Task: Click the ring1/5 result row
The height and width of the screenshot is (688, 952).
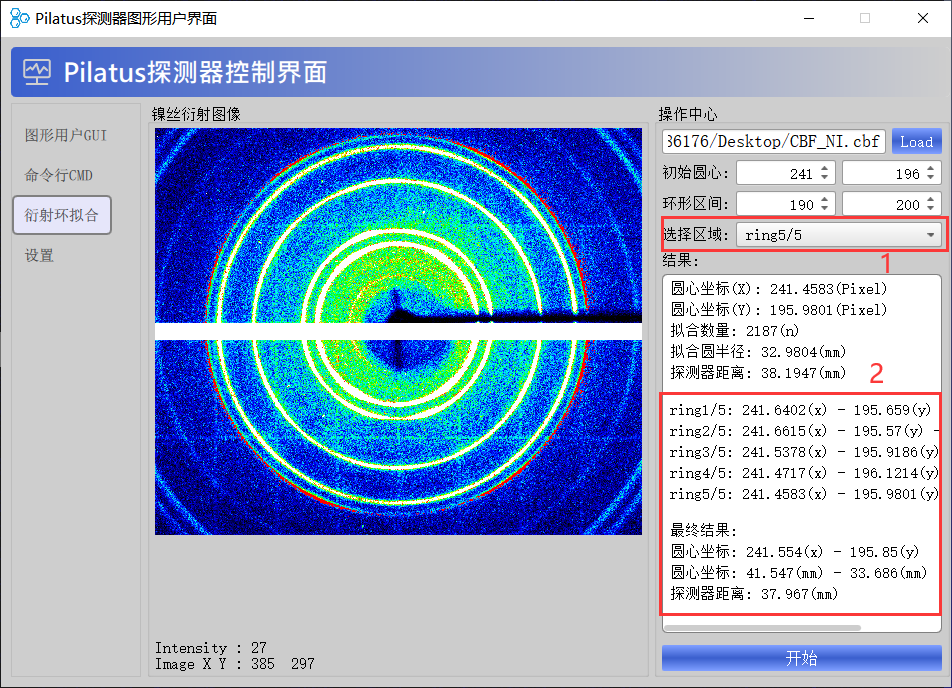Action: click(x=800, y=410)
